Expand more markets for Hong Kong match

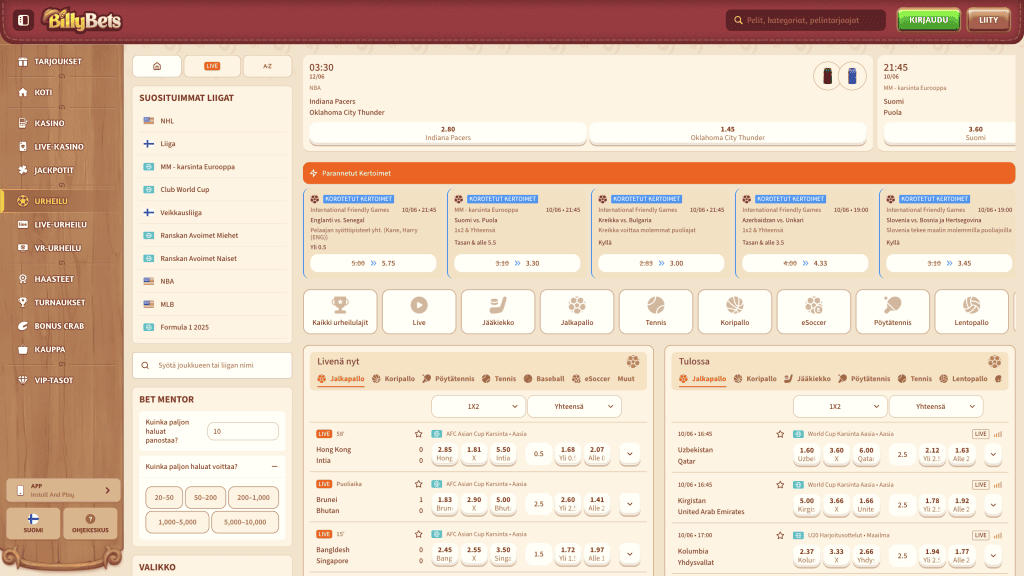(x=630, y=453)
